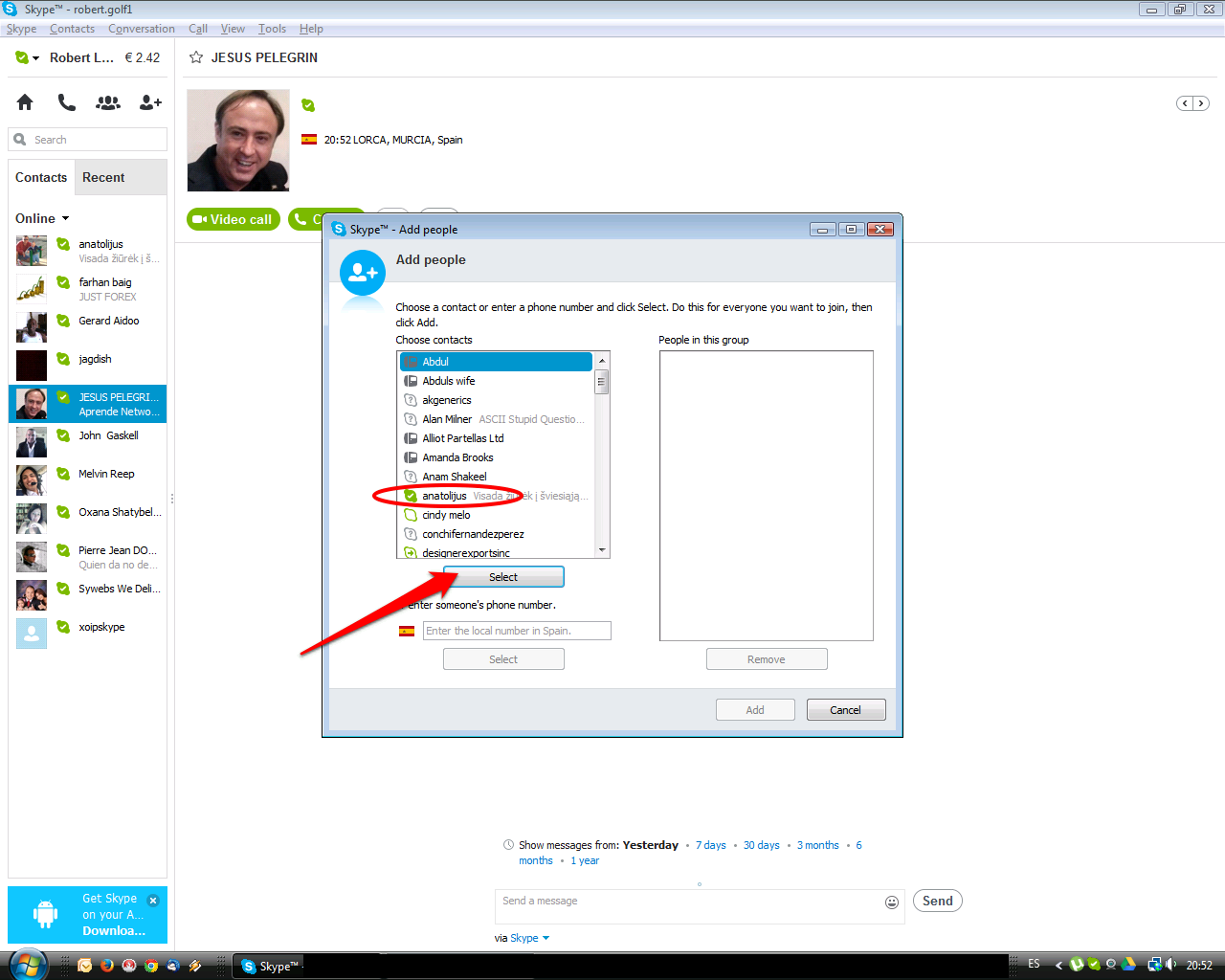Open the Conversation menu
Viewport: 1225px width, 980px height.
(x=142, y=29)
